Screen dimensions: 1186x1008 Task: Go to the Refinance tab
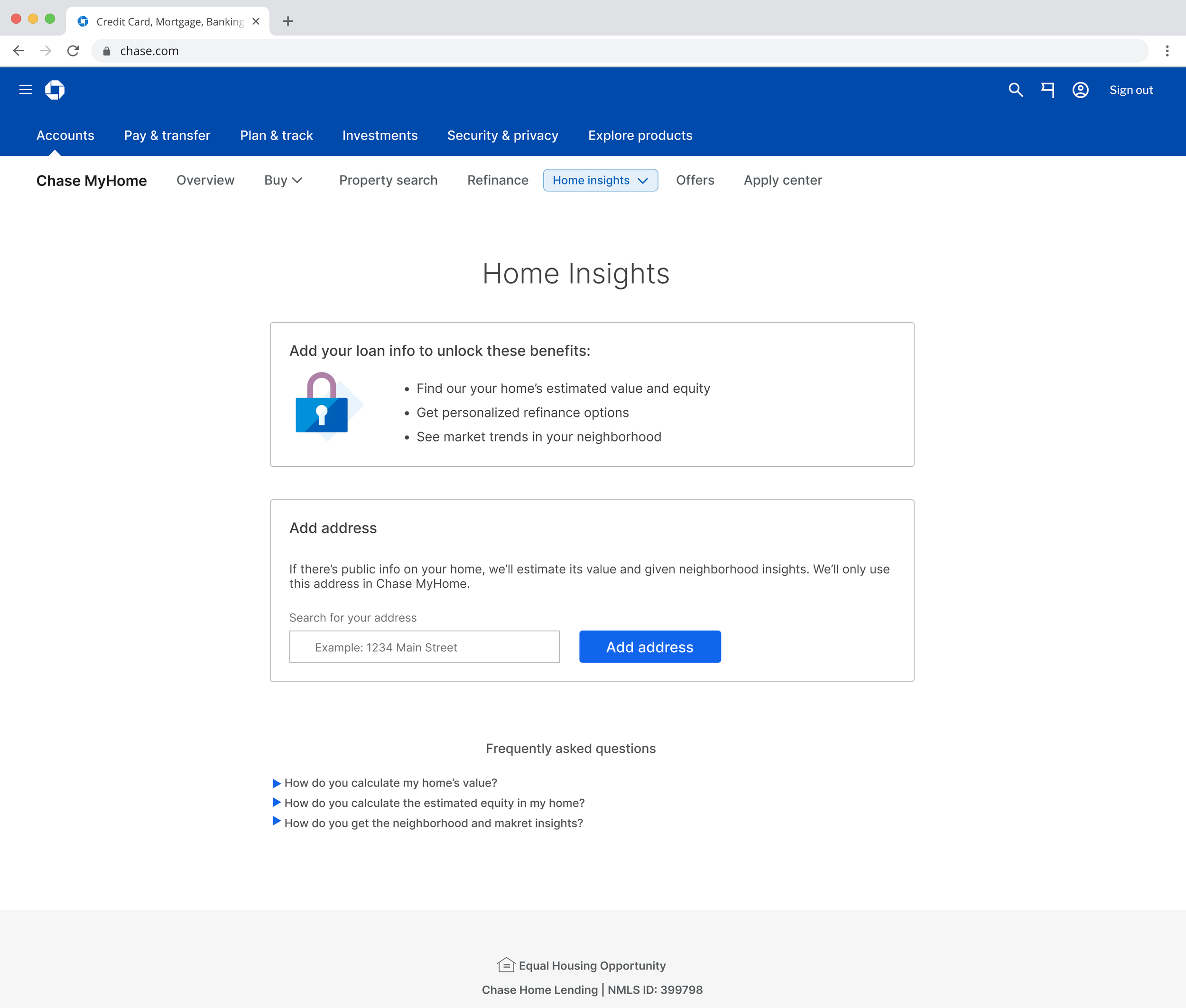pos(498,180)
